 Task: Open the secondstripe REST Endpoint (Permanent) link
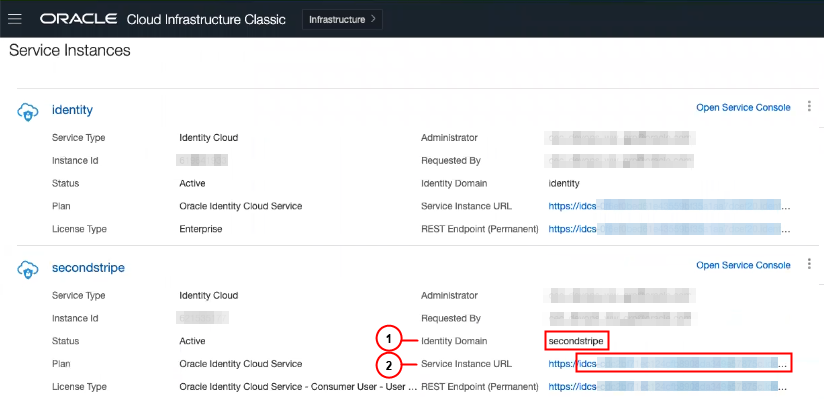point(669,387)
